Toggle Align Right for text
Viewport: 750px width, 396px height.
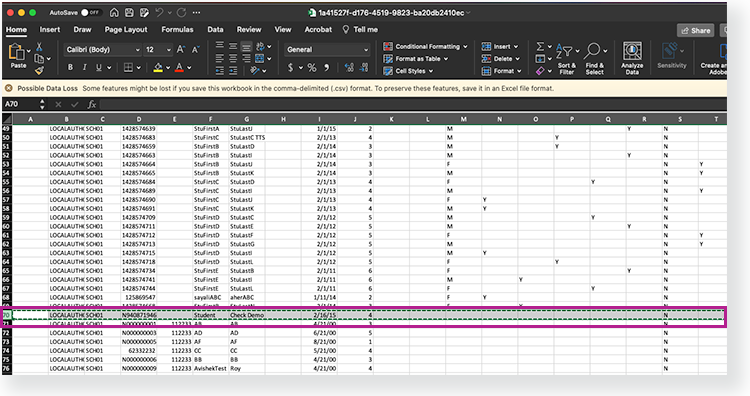click(246, 58)
